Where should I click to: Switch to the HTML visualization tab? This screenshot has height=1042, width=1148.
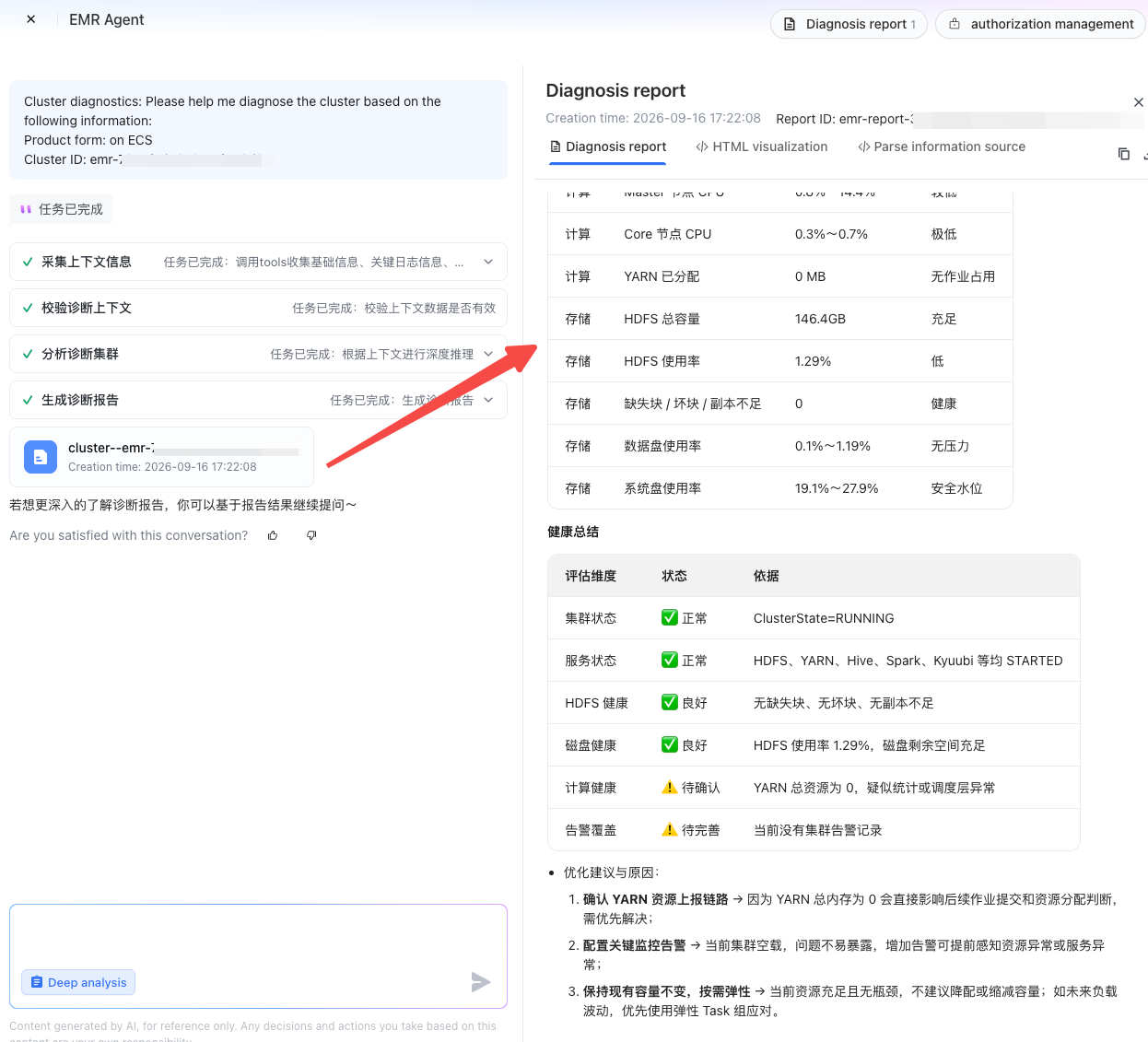tap(762, 146)
